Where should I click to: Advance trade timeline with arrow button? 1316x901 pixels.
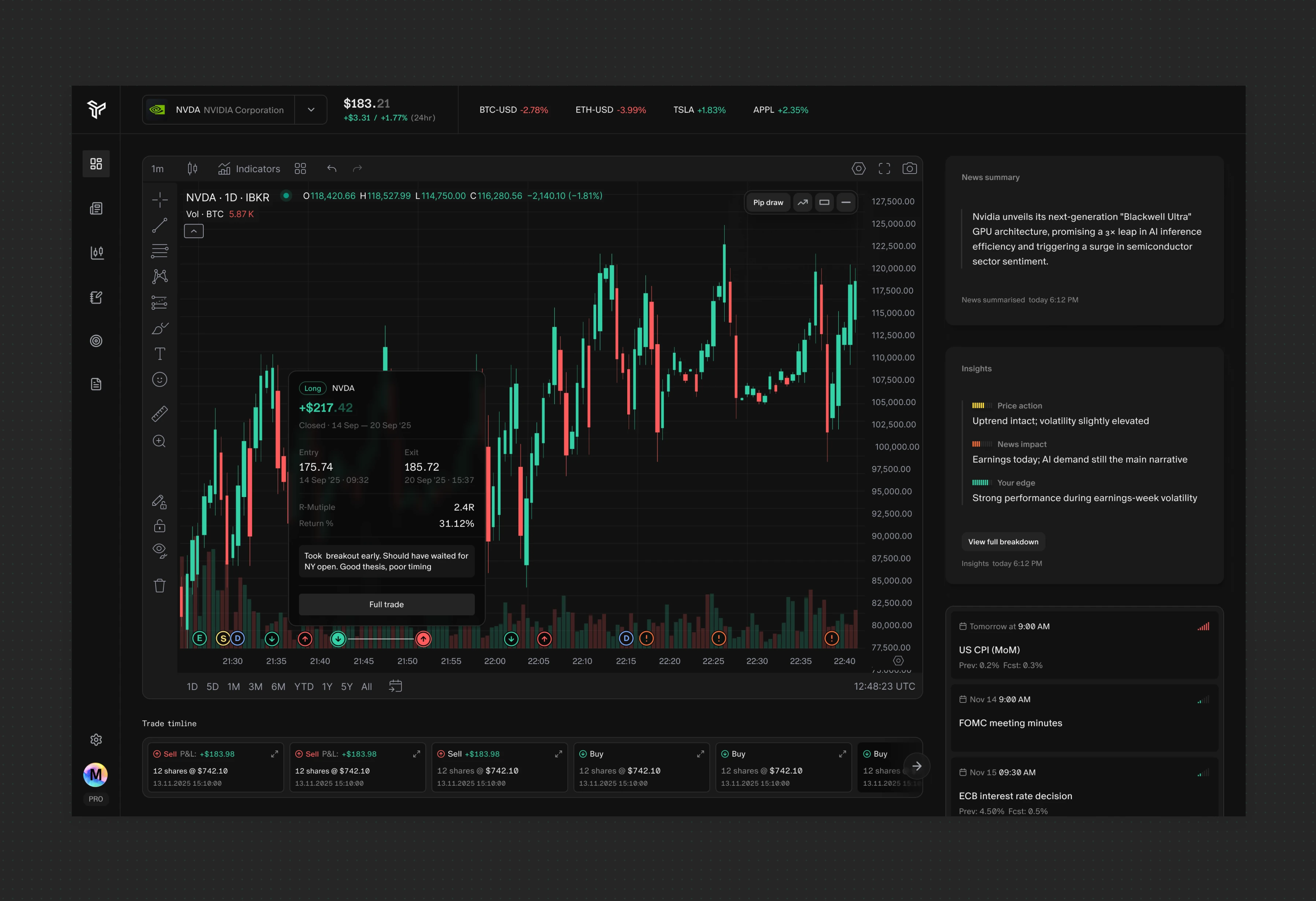(917, 766)
